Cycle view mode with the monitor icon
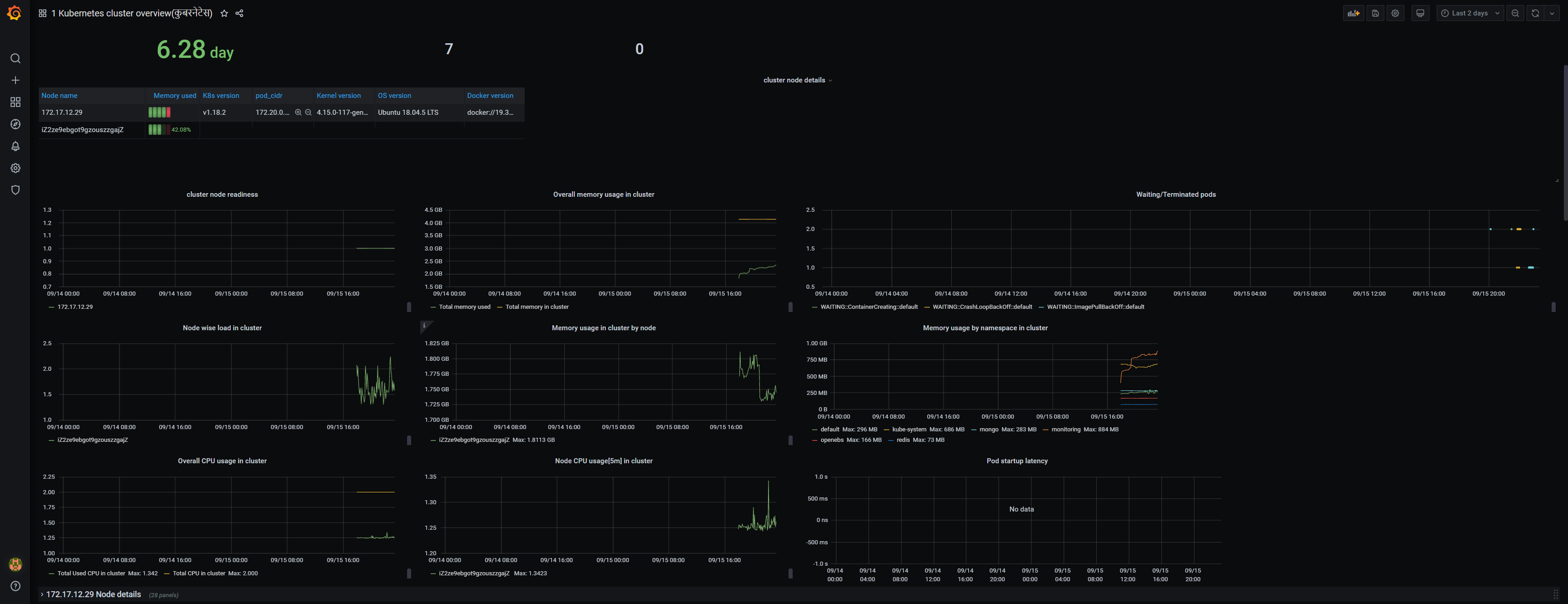 (1420, 13)
